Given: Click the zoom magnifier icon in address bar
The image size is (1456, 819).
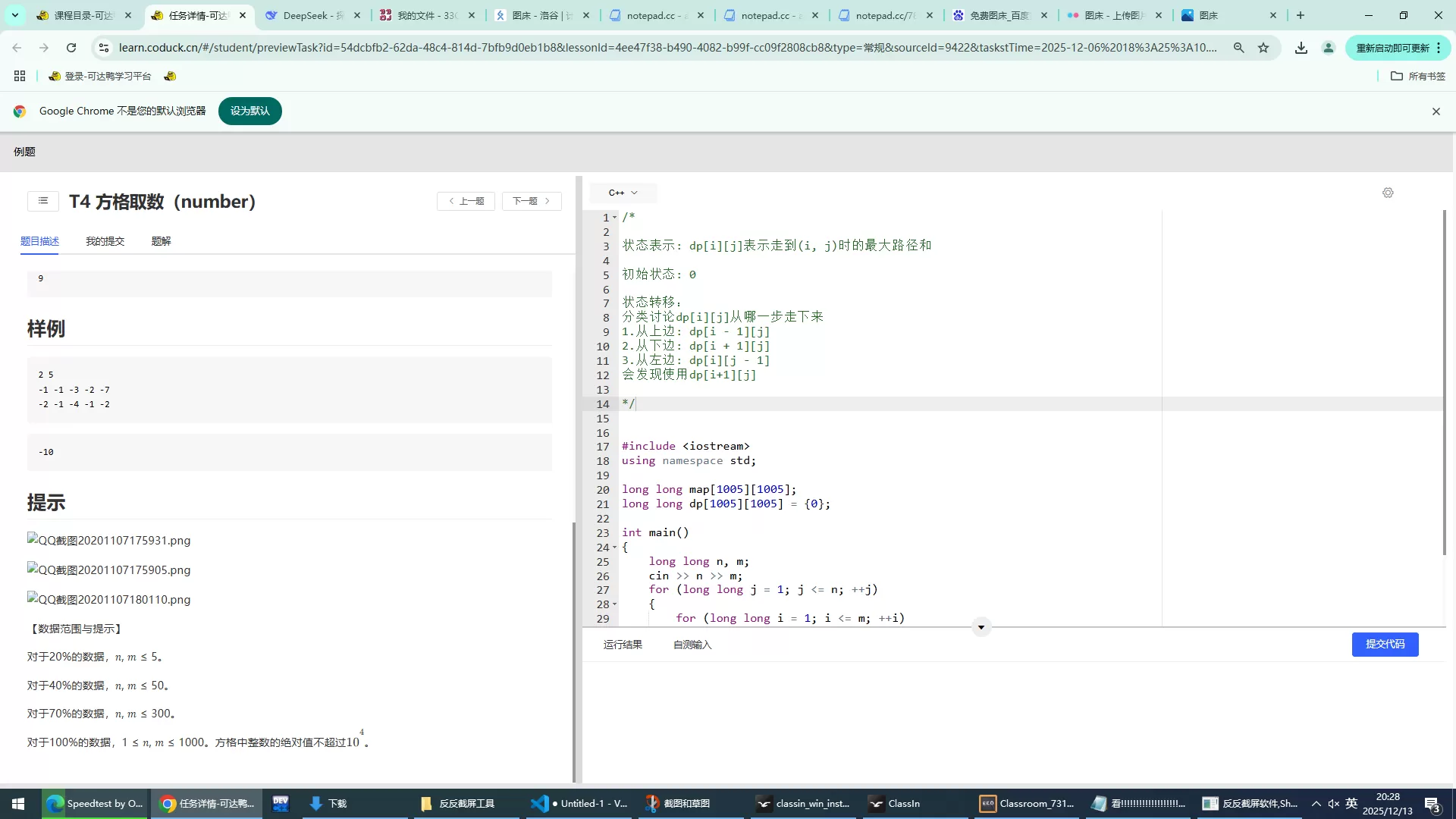Looking at the screenshot, I should coord(1239,48).
